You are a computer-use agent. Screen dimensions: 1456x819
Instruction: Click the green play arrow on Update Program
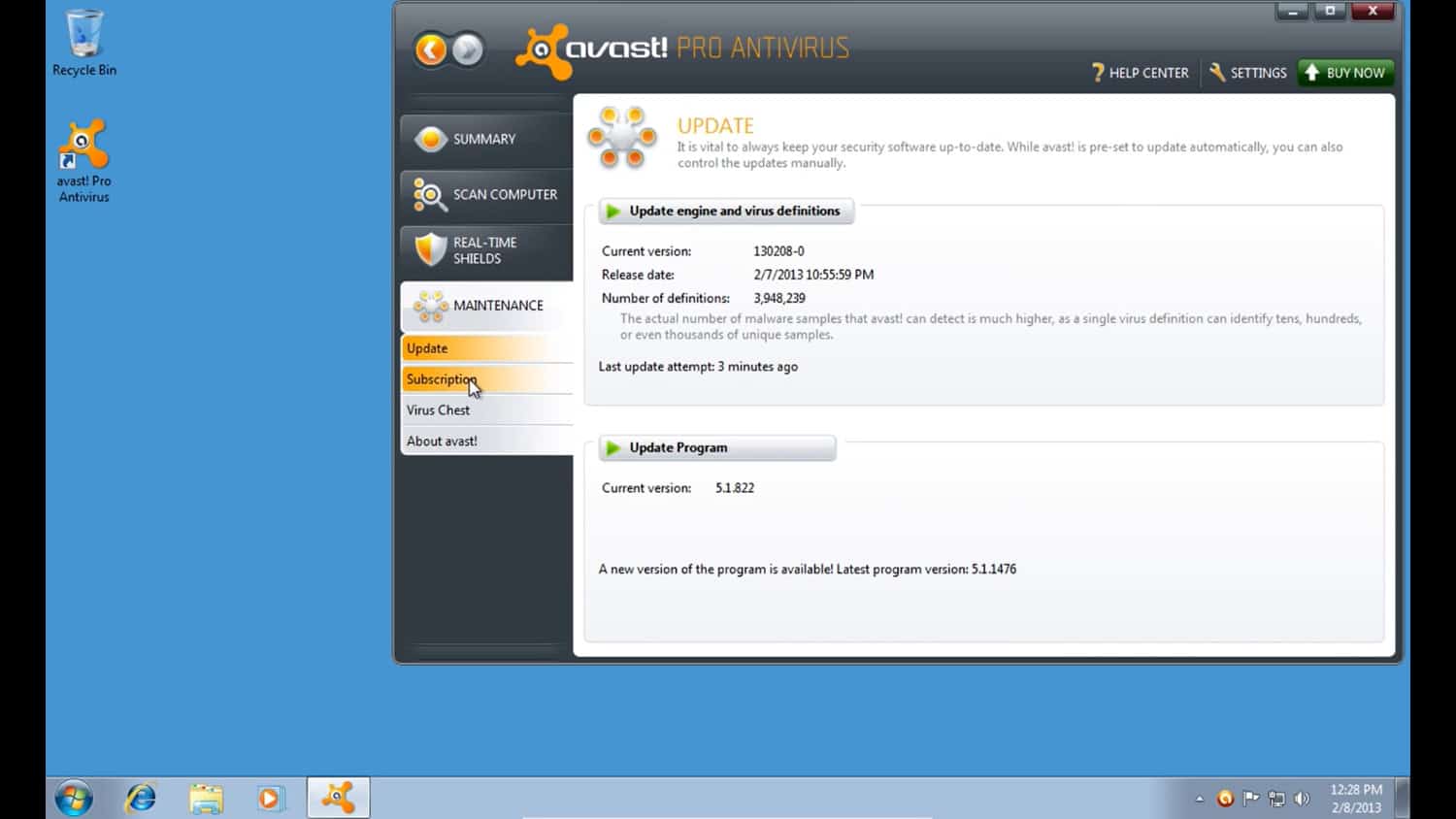(612, 447)
